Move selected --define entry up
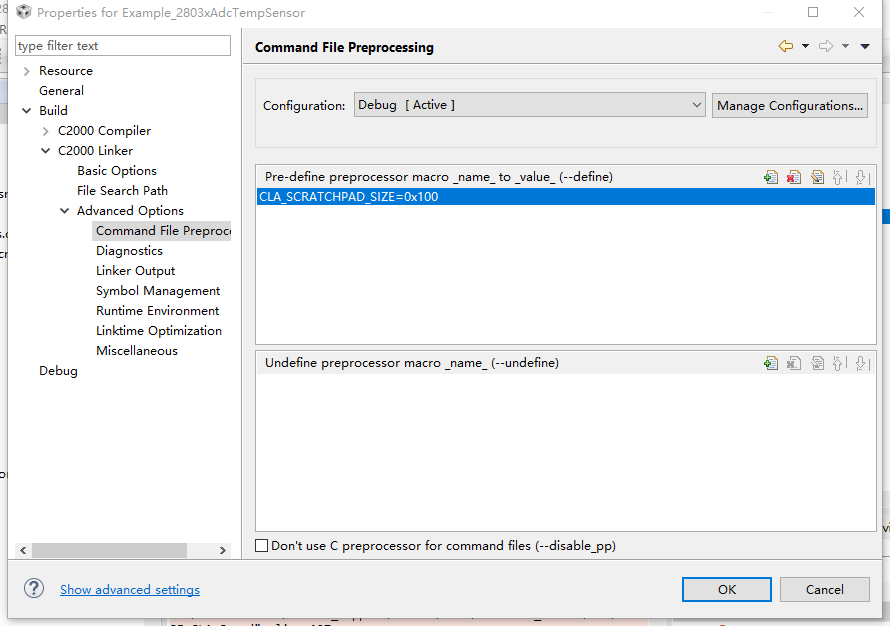Viewport: 890px width, 626px height. point(840,177)
